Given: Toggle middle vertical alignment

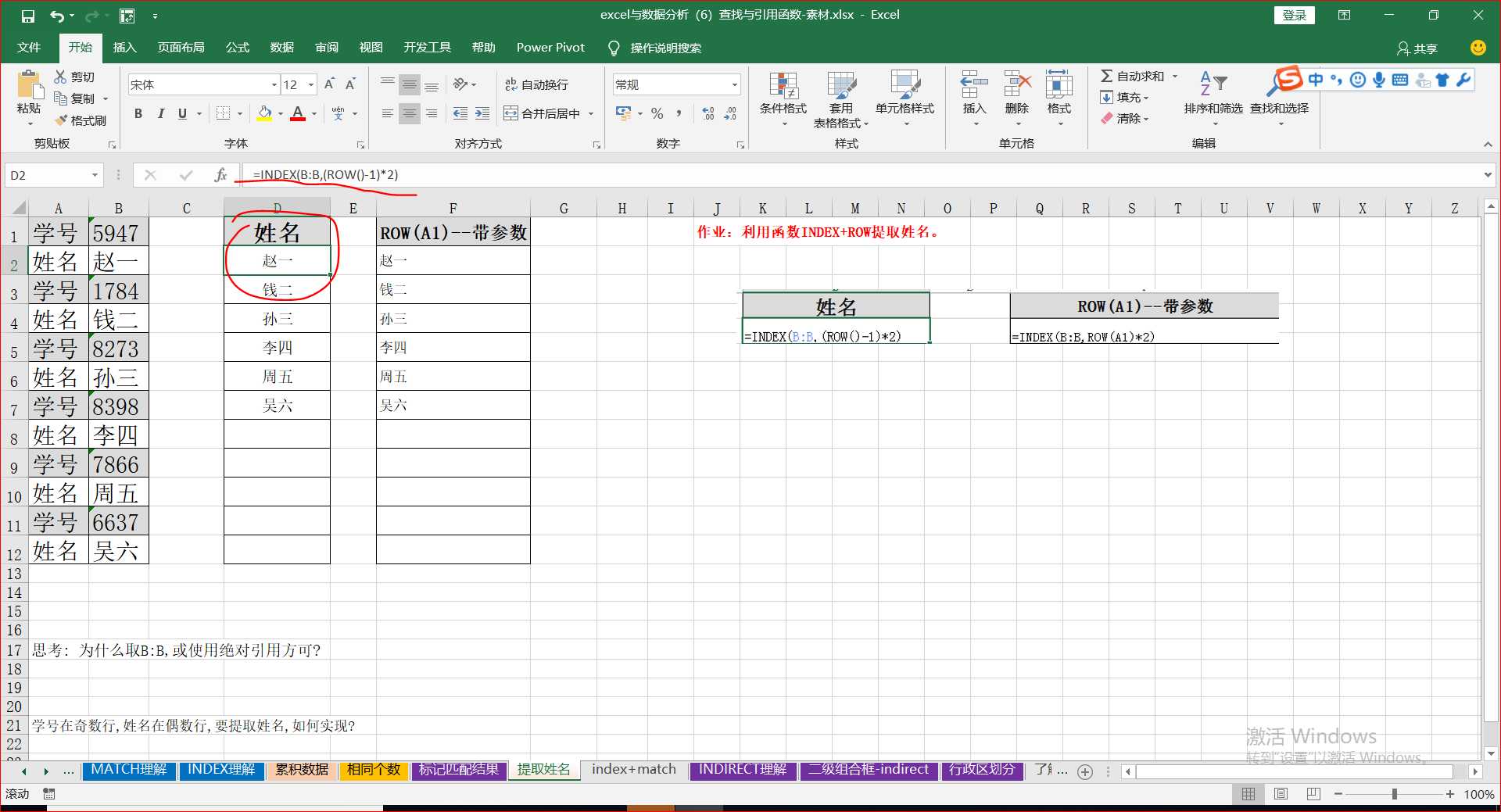Looking at the screenshot, I should [x=409, y=84].
